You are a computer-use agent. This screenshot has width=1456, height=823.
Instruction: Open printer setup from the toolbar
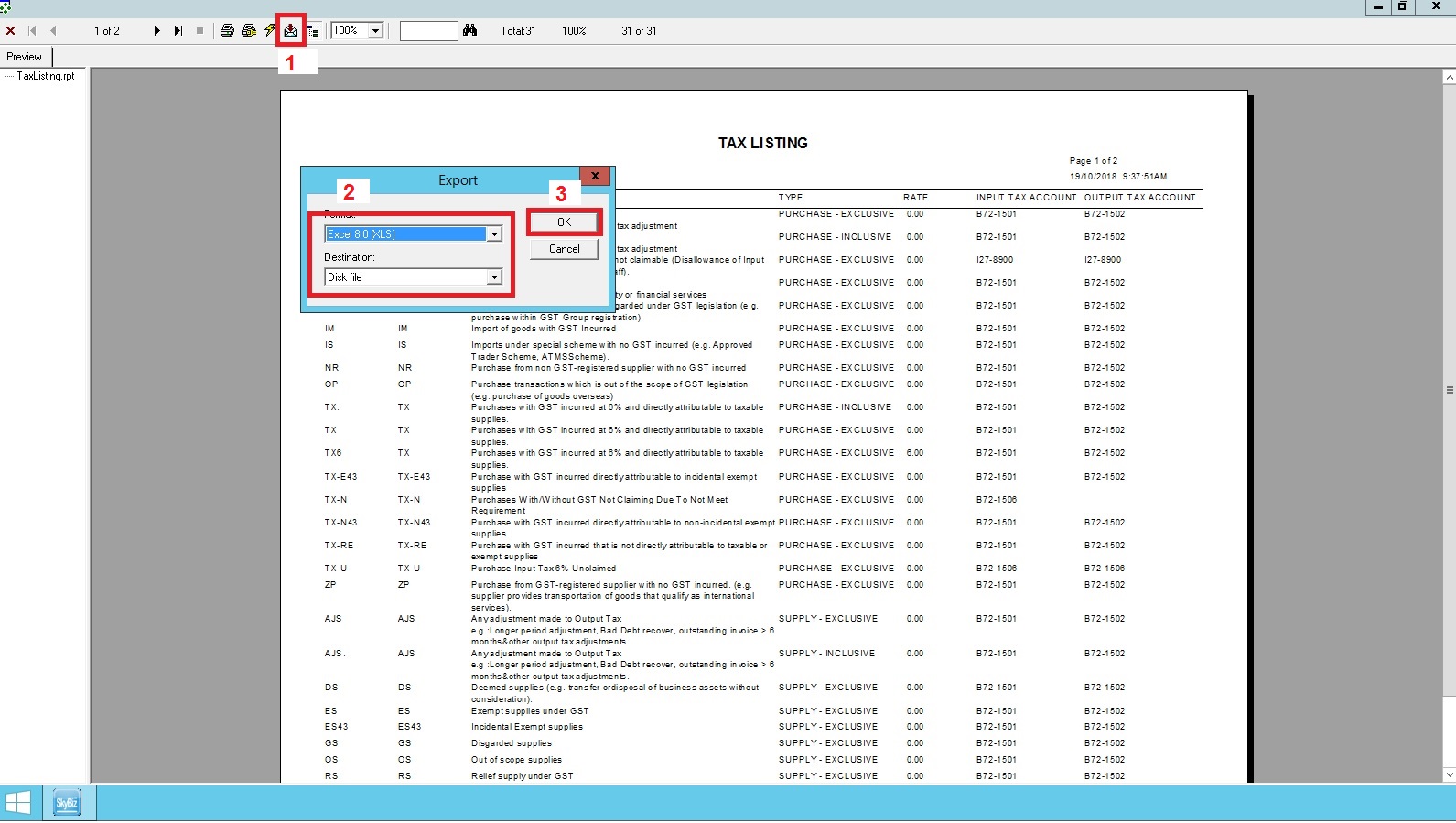coord(248,31)
